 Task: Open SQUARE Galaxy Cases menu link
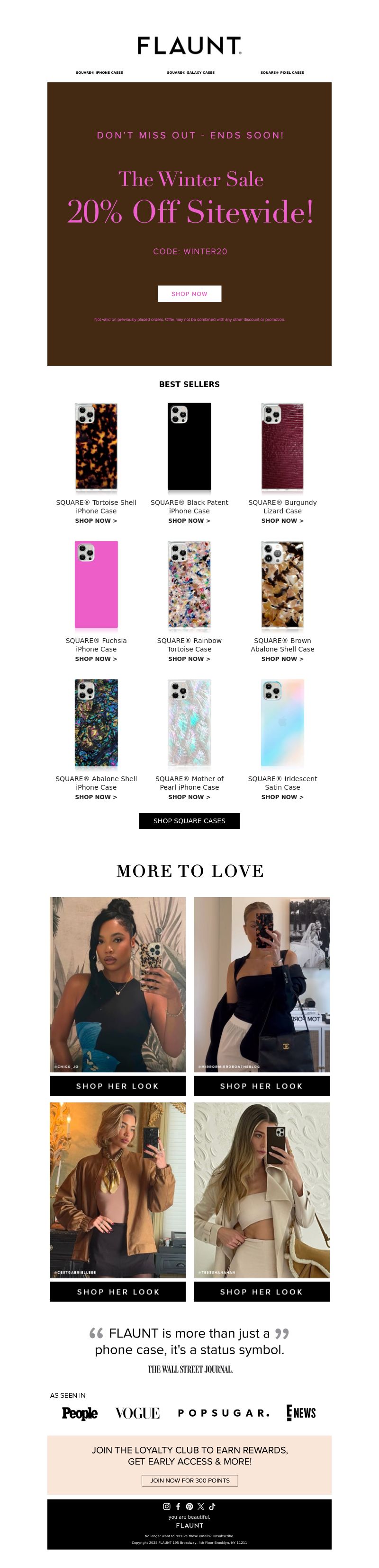[191, 72]
